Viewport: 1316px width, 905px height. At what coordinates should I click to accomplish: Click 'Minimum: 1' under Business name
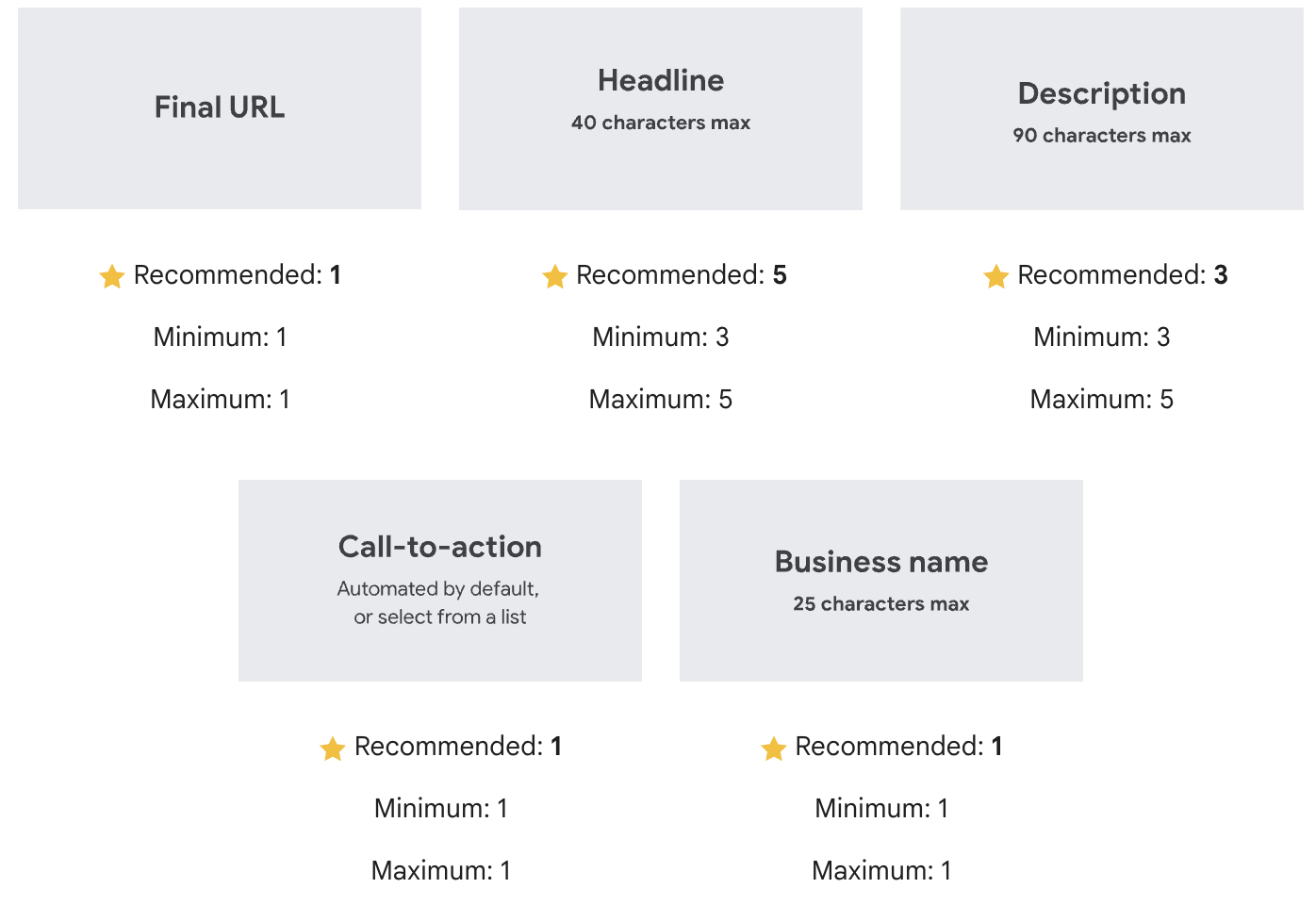pos(881,809)
